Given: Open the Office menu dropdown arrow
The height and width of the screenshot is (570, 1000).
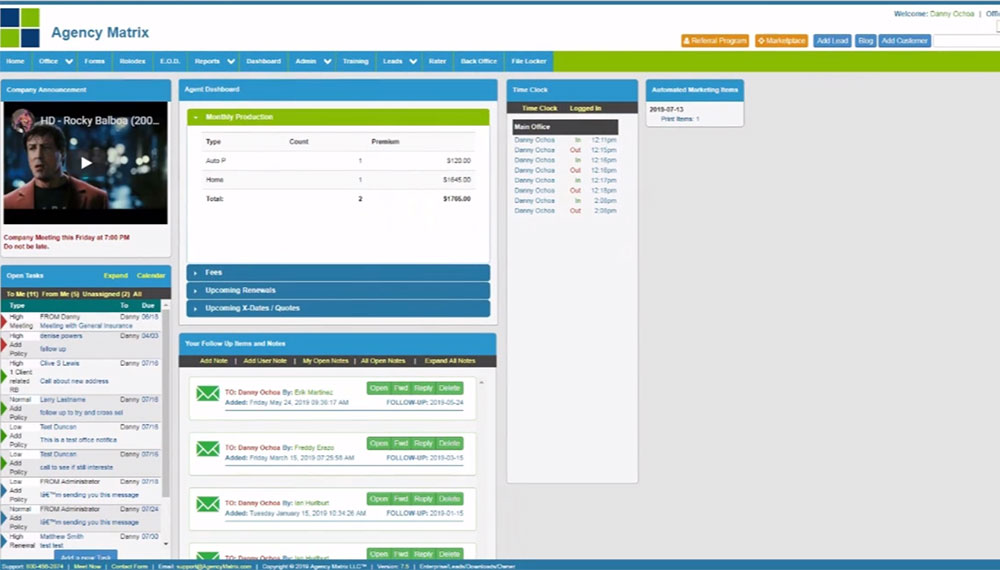Looking at the screenshot, I should (66, 61).
